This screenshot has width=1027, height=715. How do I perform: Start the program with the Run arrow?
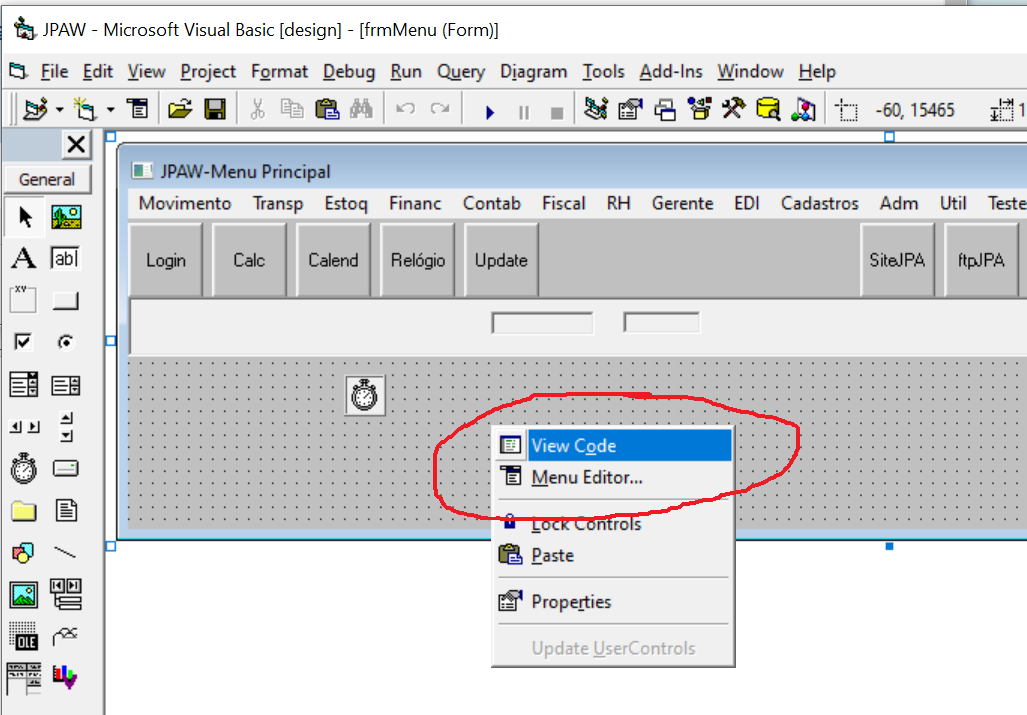pos(490,112)
